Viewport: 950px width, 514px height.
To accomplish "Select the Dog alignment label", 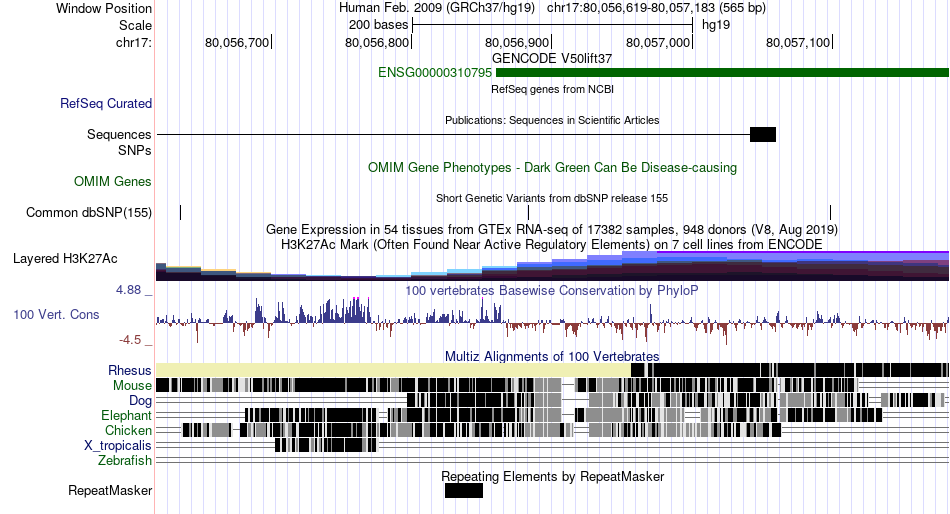I will [x=141, y=401].
